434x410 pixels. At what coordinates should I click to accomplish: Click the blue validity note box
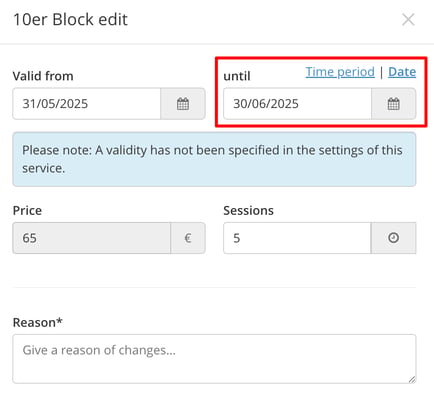pos(214,159)
